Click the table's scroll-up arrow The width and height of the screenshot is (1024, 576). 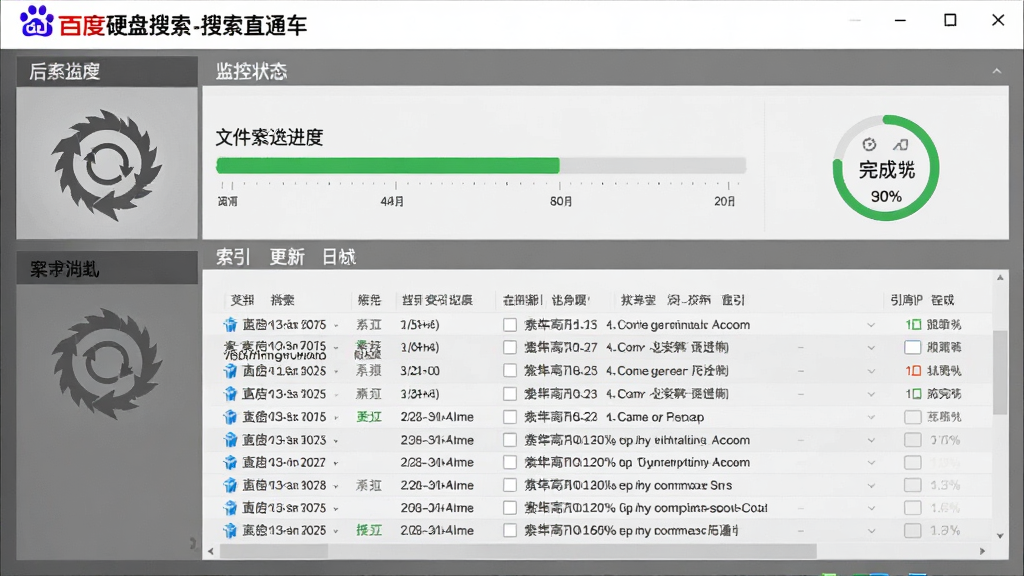[1000, 278]
